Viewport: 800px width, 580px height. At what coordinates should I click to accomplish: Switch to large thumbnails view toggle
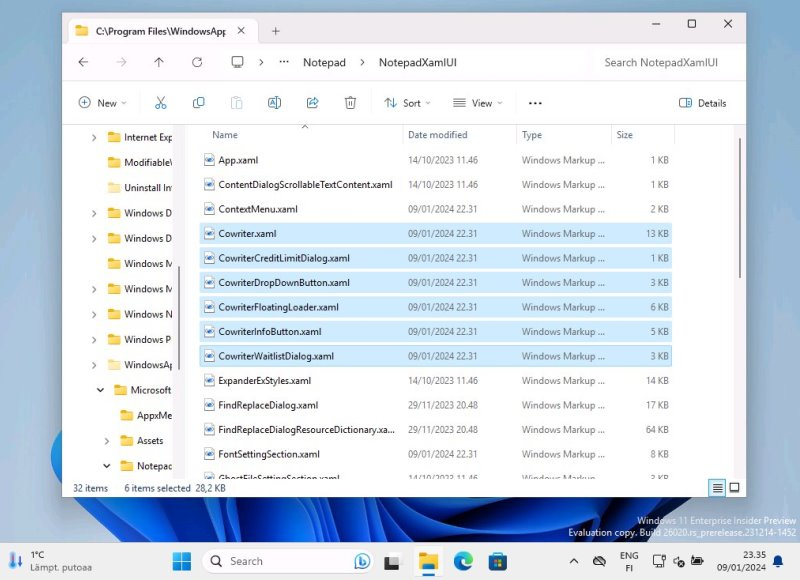point(734,488)
